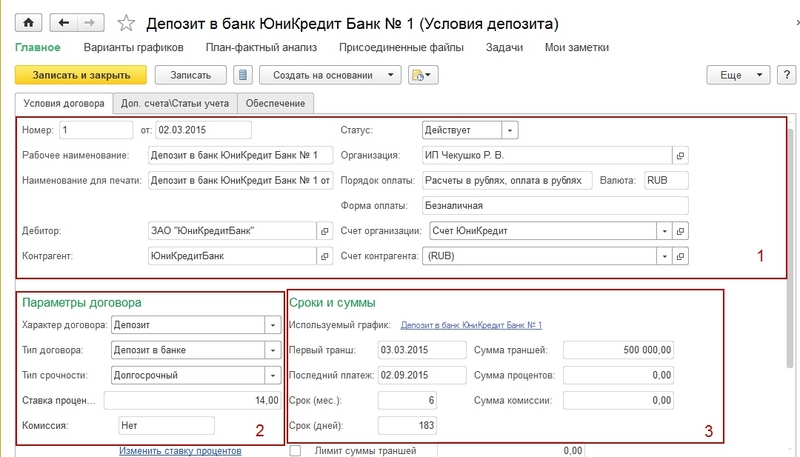
Task: Click the Лимит суммы траншей amount field
Action: pos(511,451)
